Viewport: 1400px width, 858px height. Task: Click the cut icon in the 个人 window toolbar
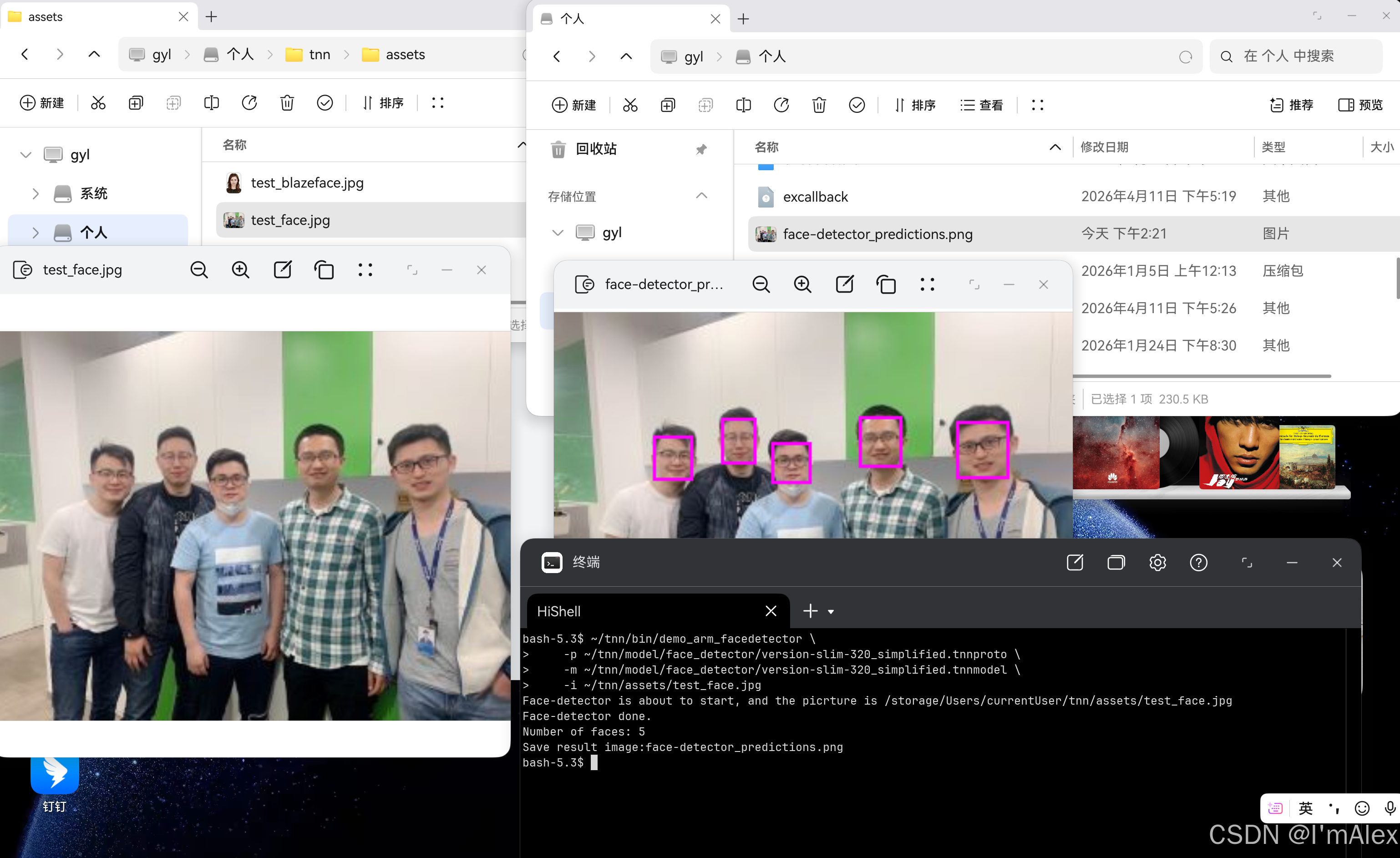tap(630, 105)
